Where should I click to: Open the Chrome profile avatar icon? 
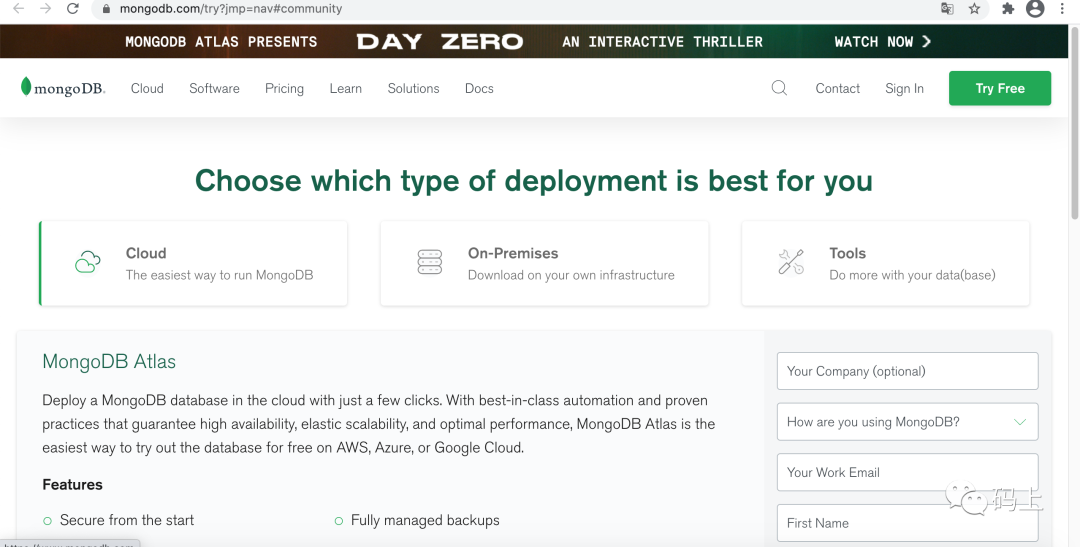[1035, 9]
